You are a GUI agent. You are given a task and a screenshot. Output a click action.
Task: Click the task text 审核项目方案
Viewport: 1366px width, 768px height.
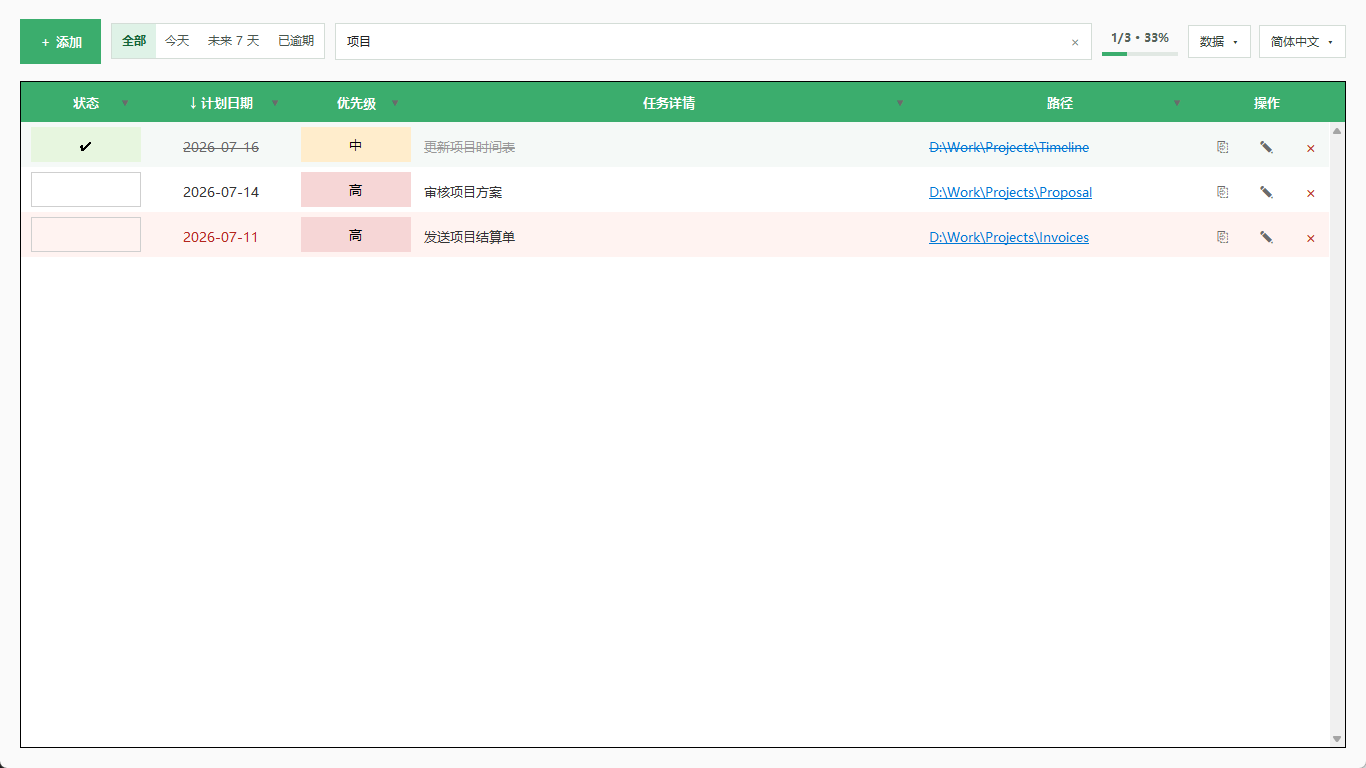point(463,192)
